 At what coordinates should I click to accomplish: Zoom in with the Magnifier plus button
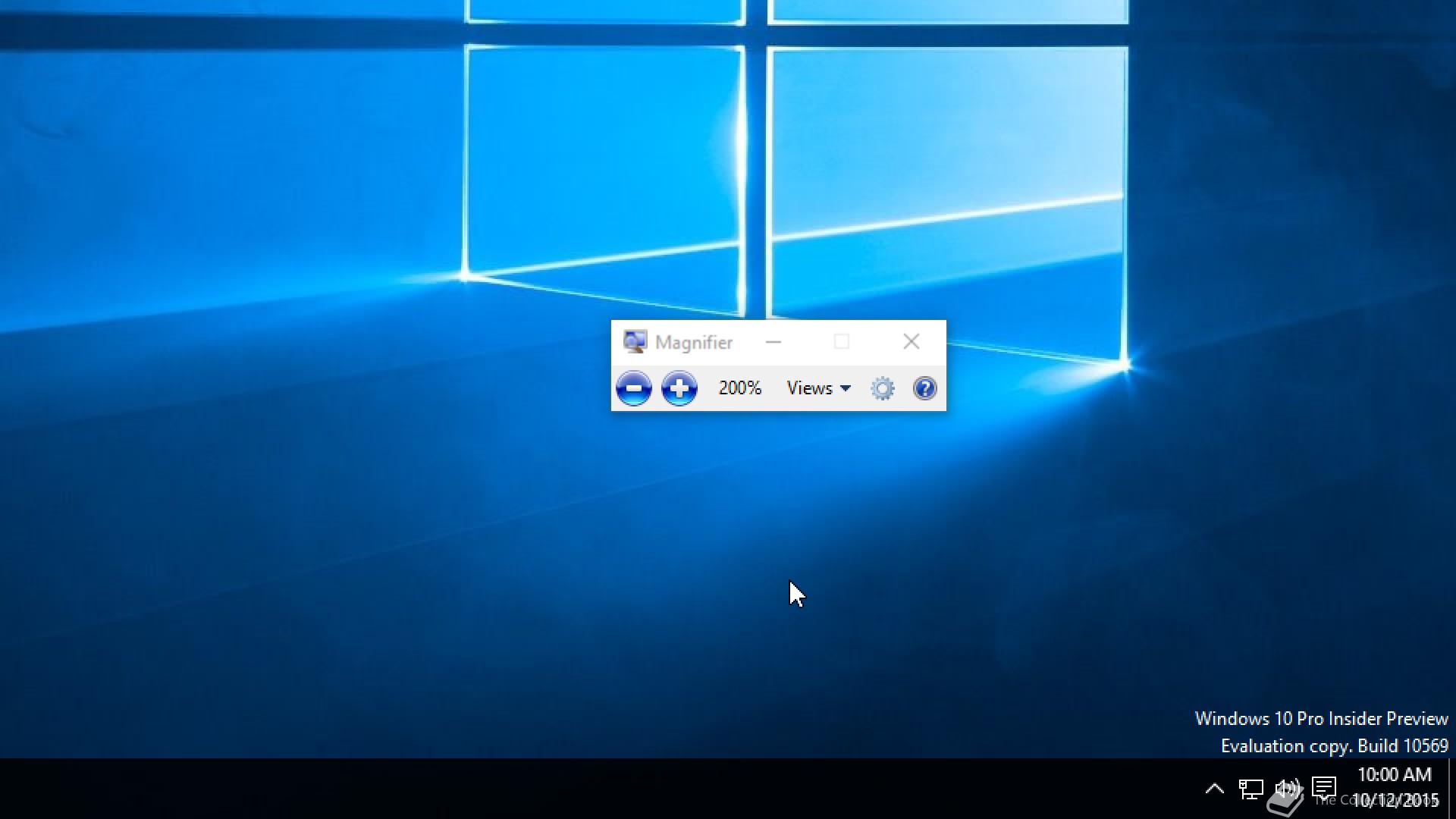(x=679, y=388)
